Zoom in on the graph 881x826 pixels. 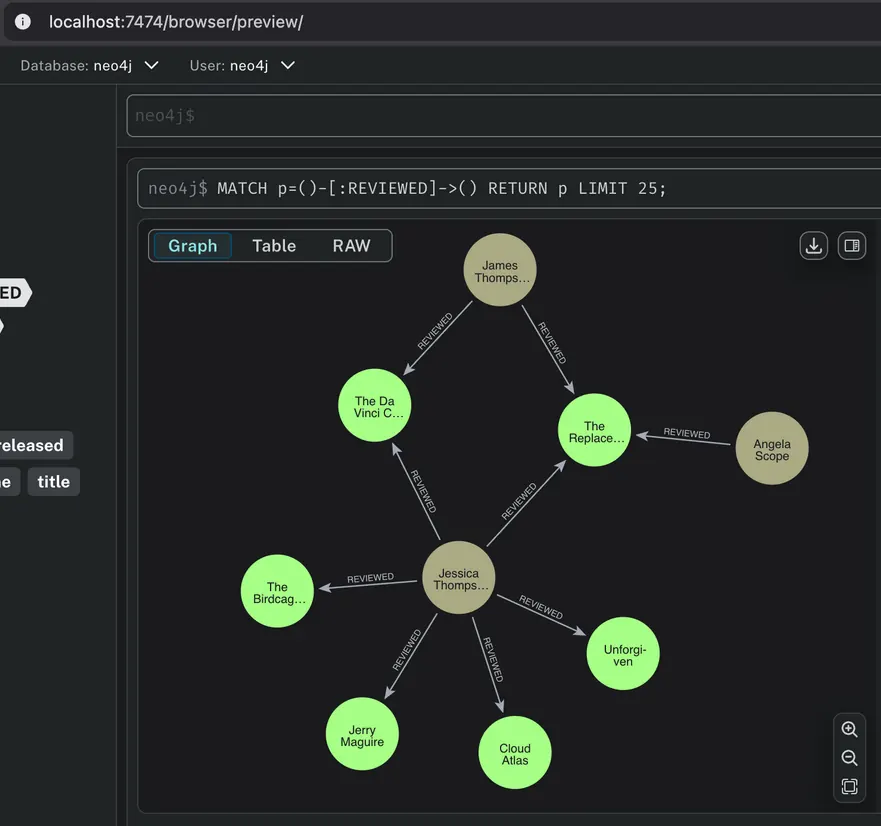pyautogui.click(x=849, y=729)
